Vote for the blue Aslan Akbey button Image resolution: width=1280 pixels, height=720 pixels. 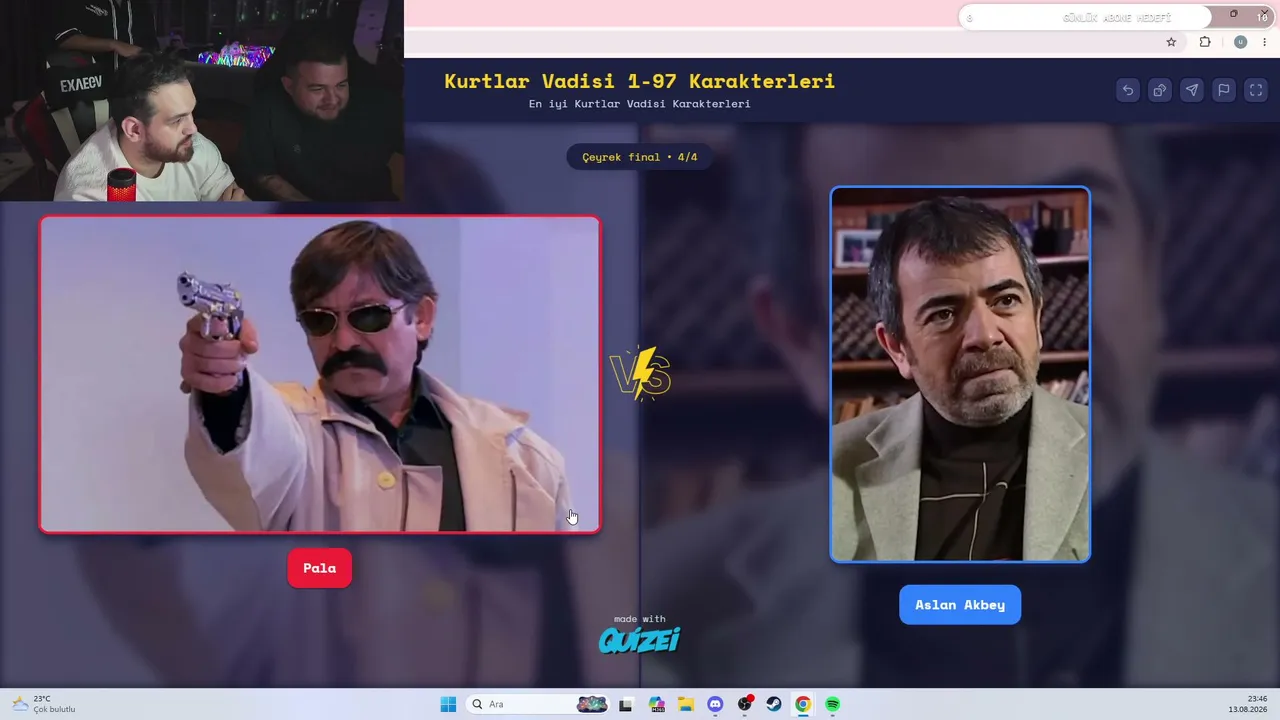tap(960, 604)
